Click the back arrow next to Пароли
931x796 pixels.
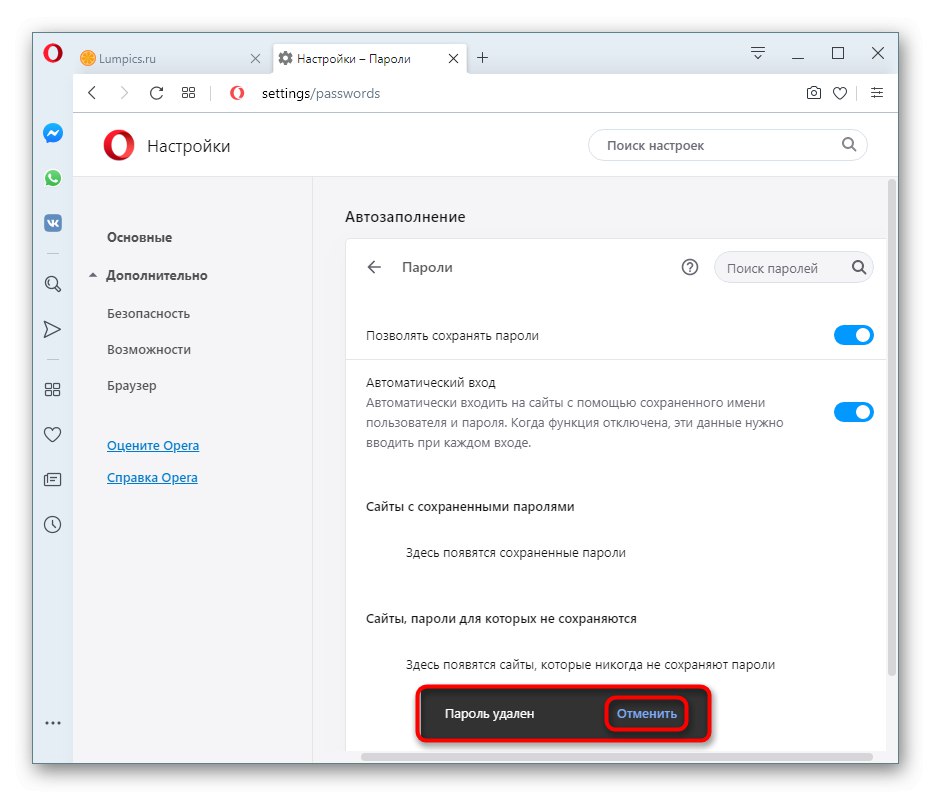point(374,267)
